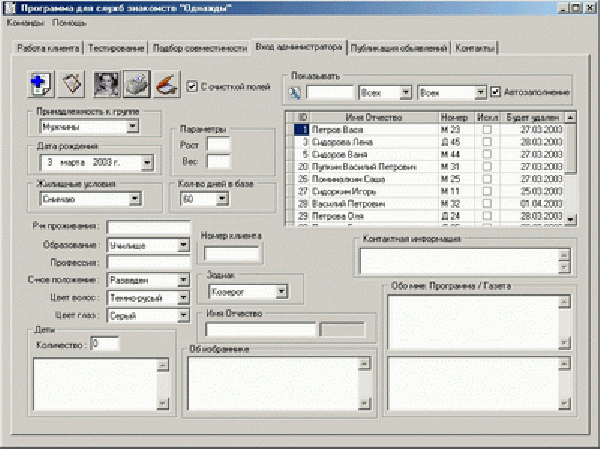
Task: Open the Зодиак dropdown Козерог
Action: [281, 292]
